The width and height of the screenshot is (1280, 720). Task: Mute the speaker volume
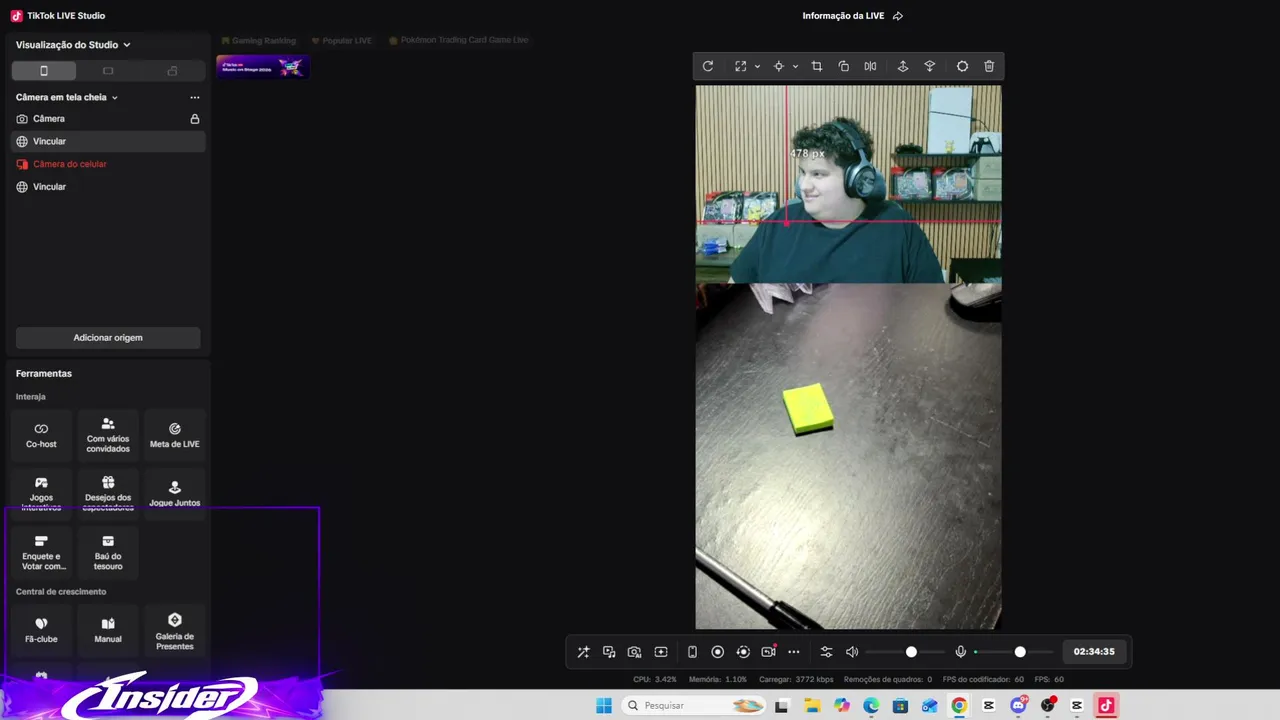tap(852, 652)
